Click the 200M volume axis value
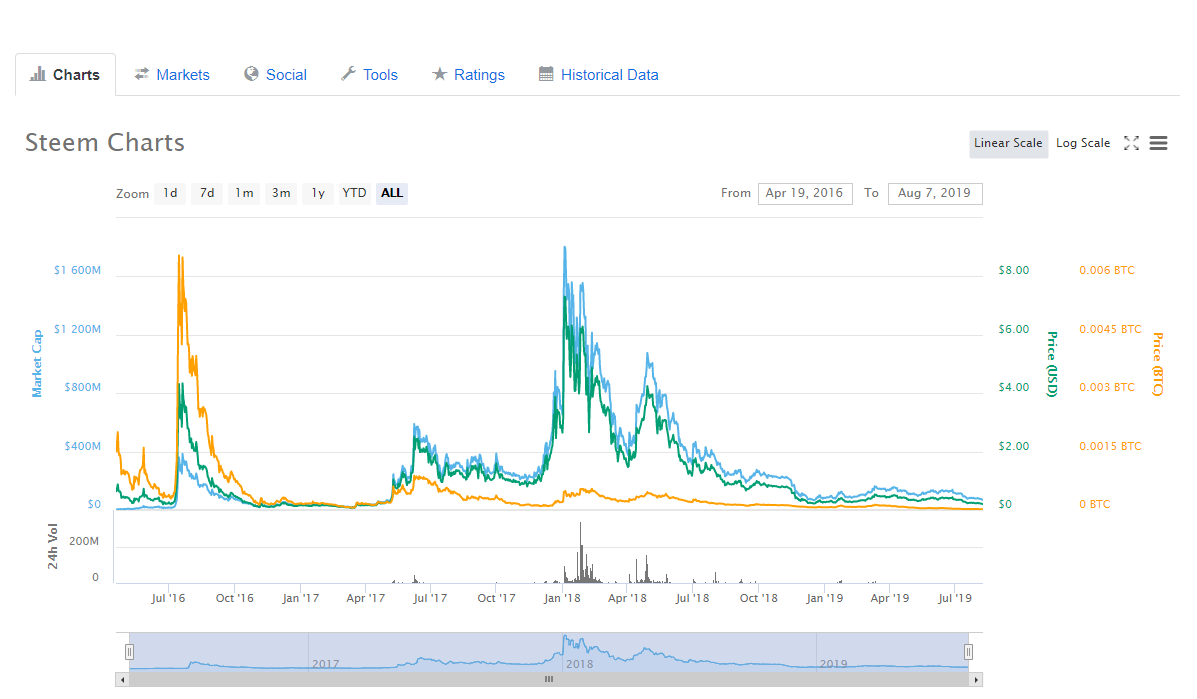The width and height of the screenshot is (1197, 699). pos(84,541)
